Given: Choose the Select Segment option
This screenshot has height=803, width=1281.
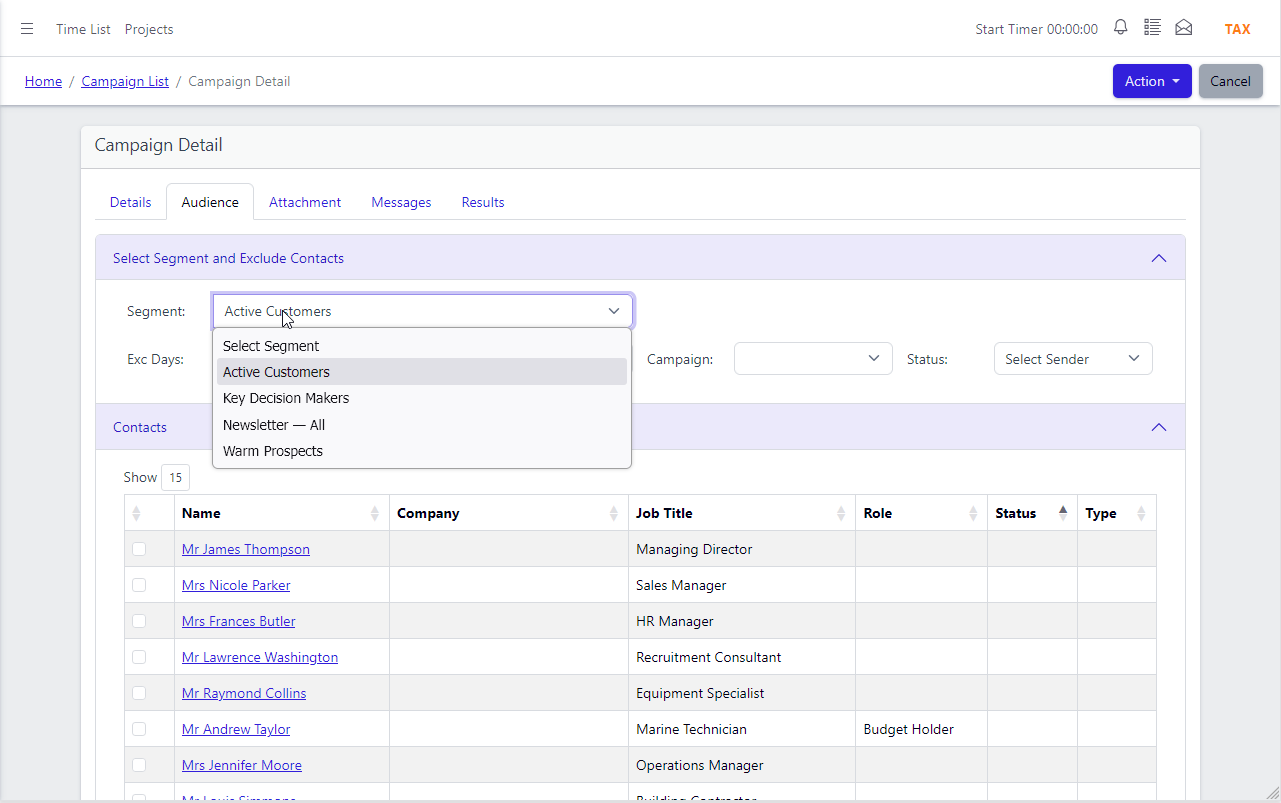Looking at the screenshot, I should click(x=422, y=346).
